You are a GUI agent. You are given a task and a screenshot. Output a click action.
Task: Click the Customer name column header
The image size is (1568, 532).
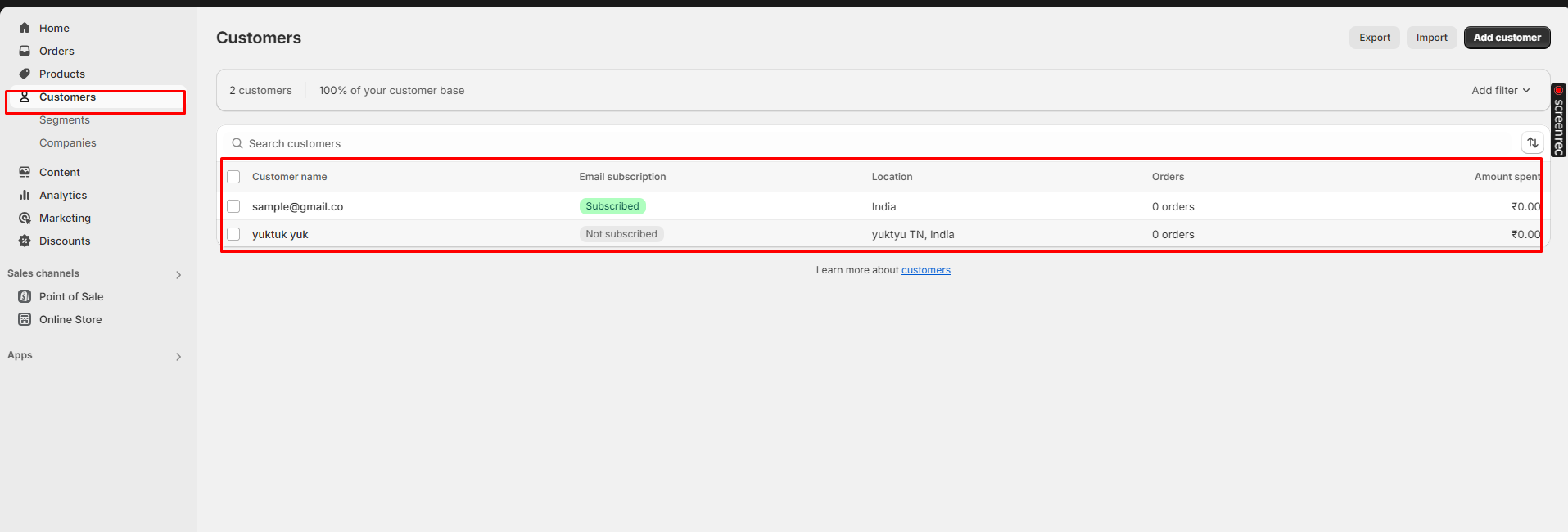[289, 177]
